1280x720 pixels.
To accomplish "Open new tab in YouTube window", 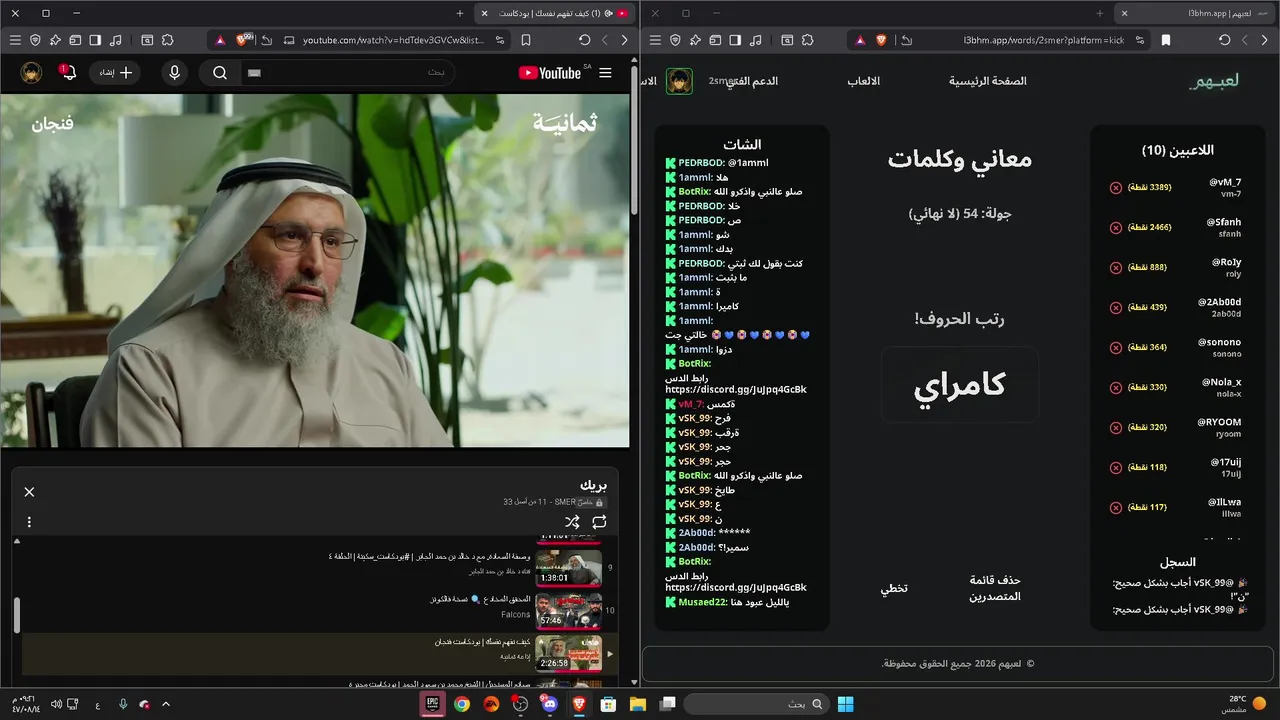I will click(460, 13).
